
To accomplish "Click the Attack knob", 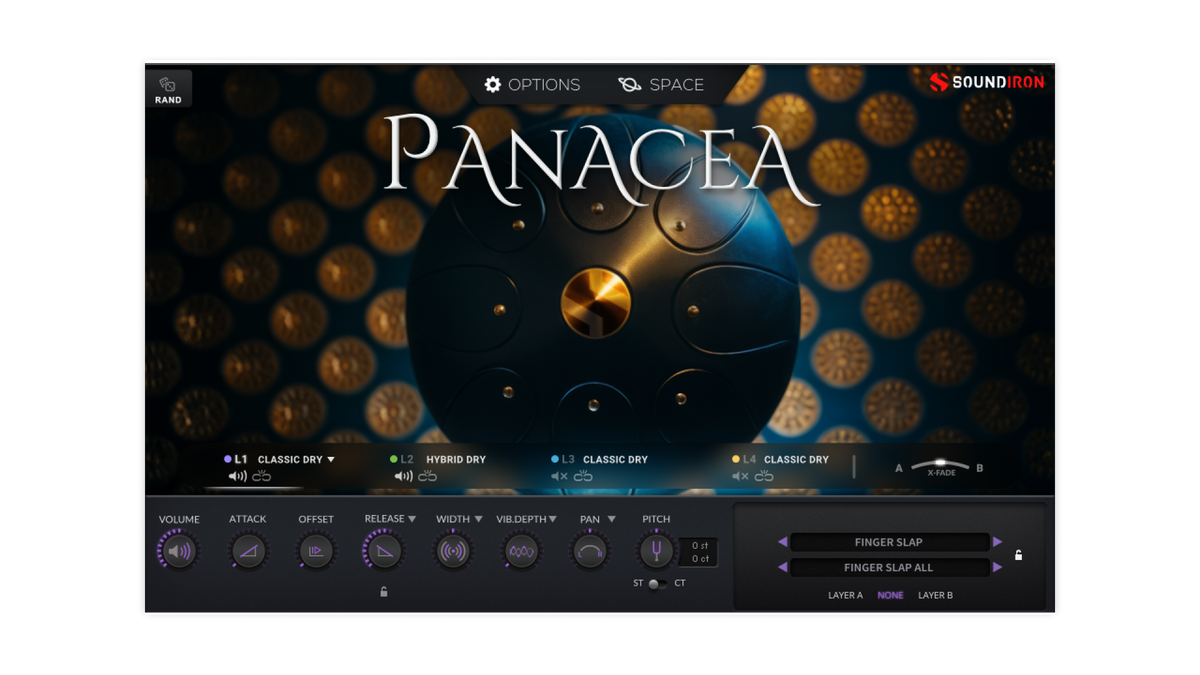I will (x=248, y=551).
